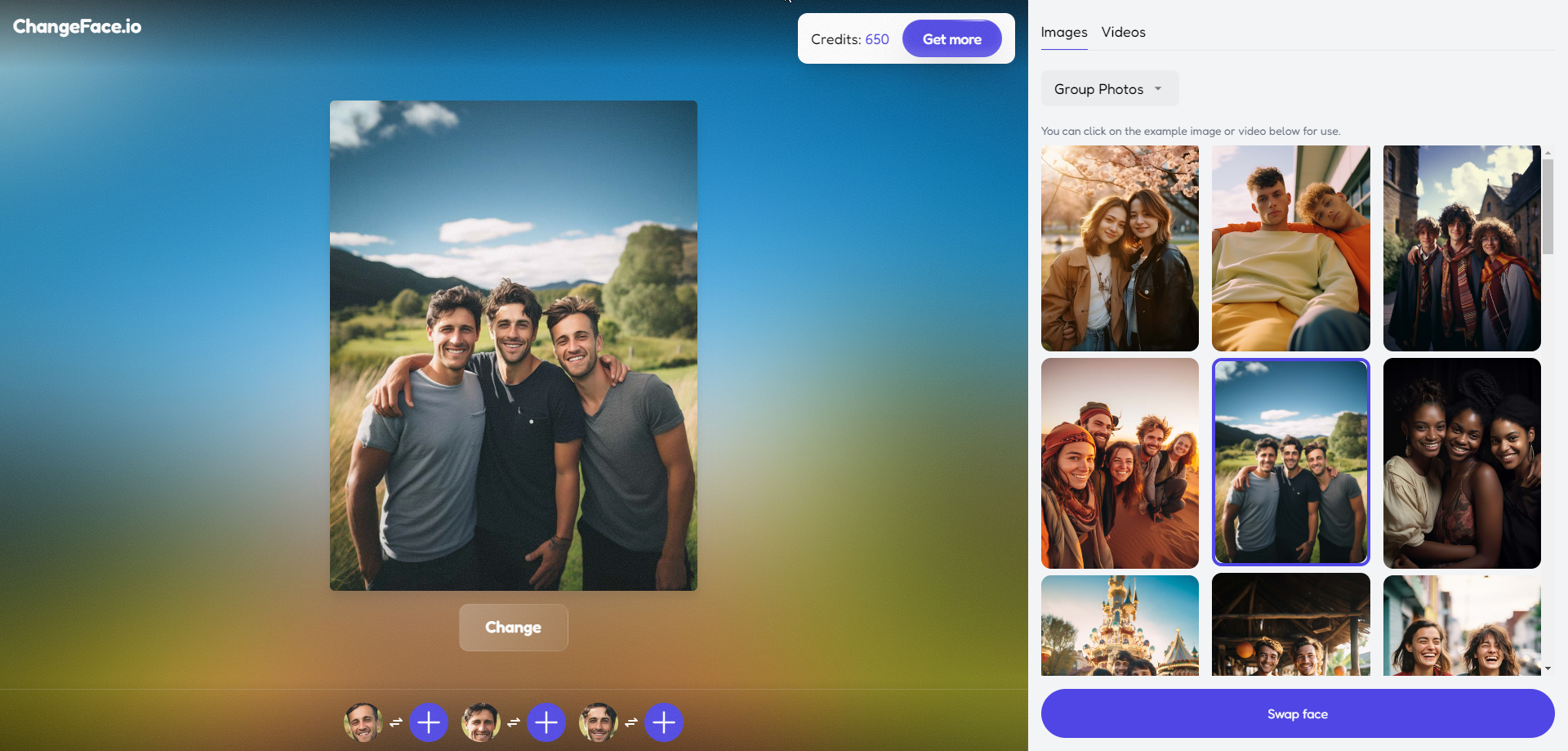
Task: Add replacement face for the first detected face
Action: tap(429, 722)
